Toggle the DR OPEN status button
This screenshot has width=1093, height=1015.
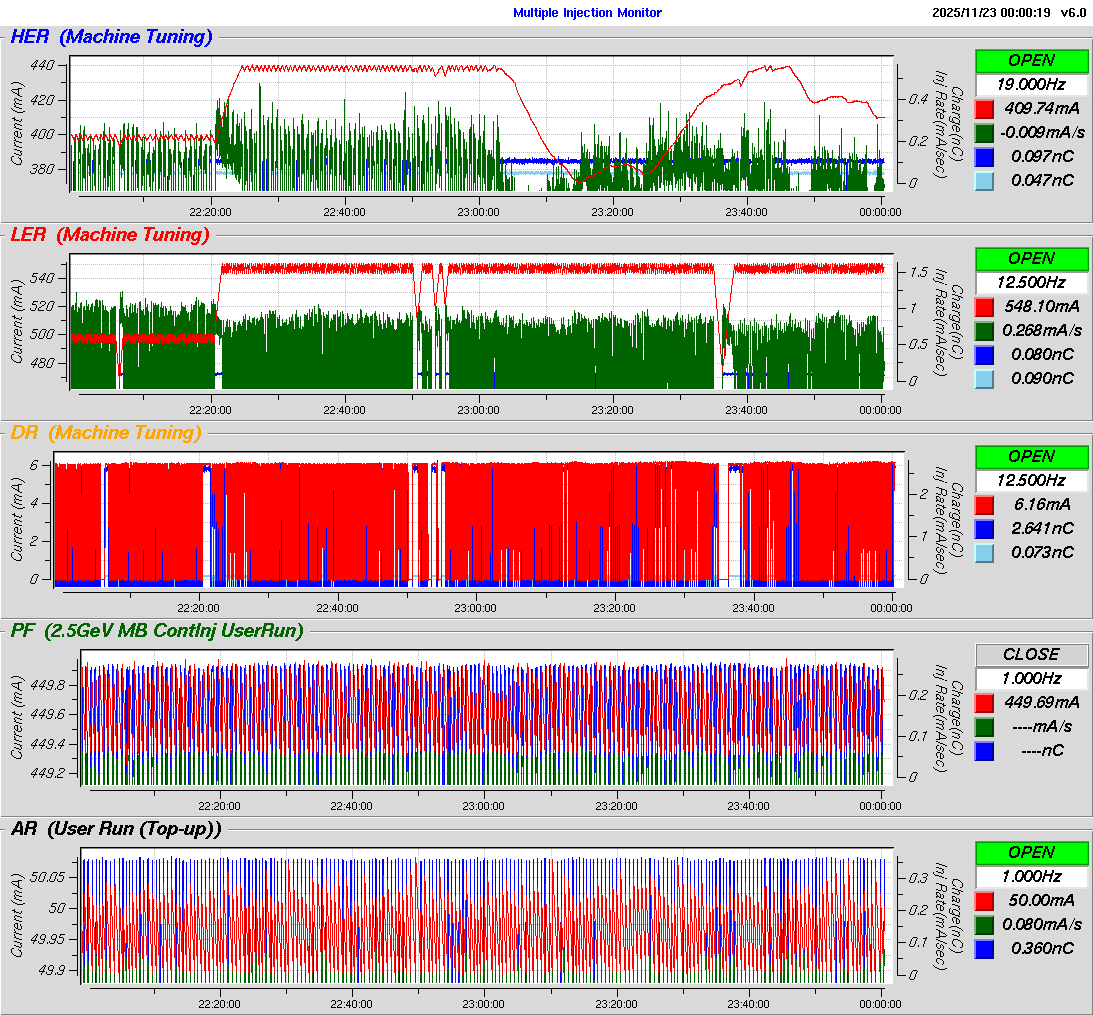(x=1031, y=456)
